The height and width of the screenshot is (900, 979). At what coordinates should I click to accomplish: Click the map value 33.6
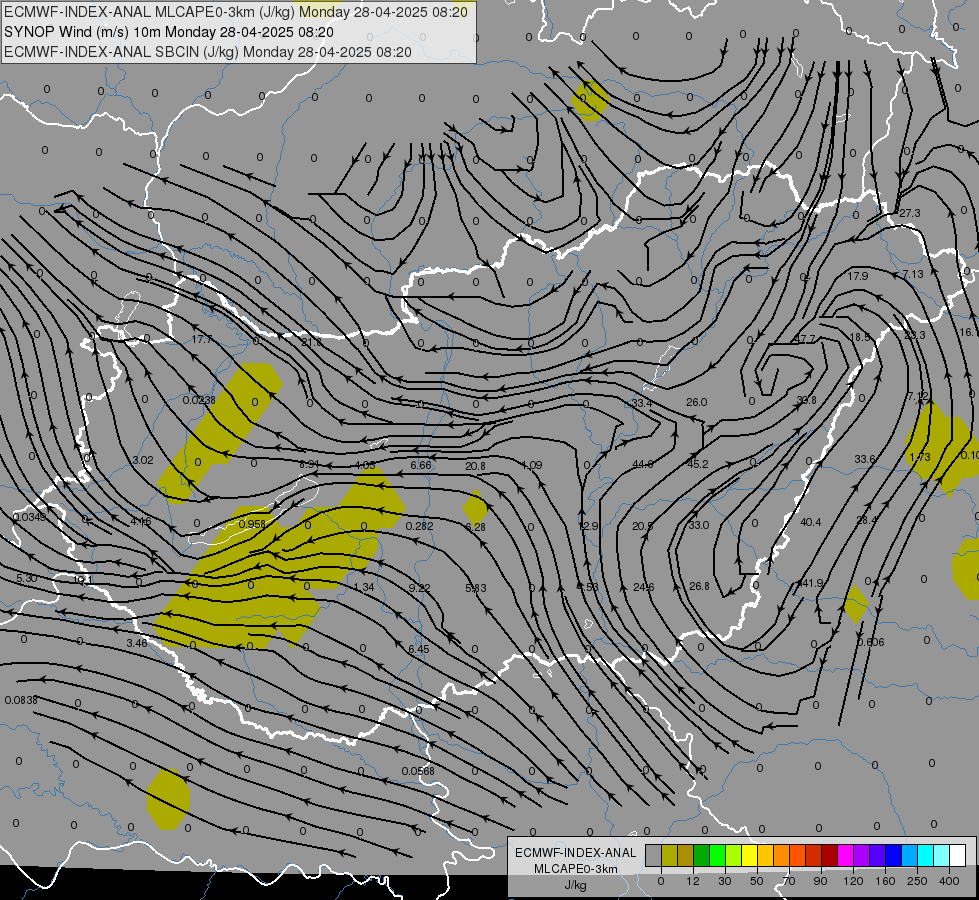point(865,459)
